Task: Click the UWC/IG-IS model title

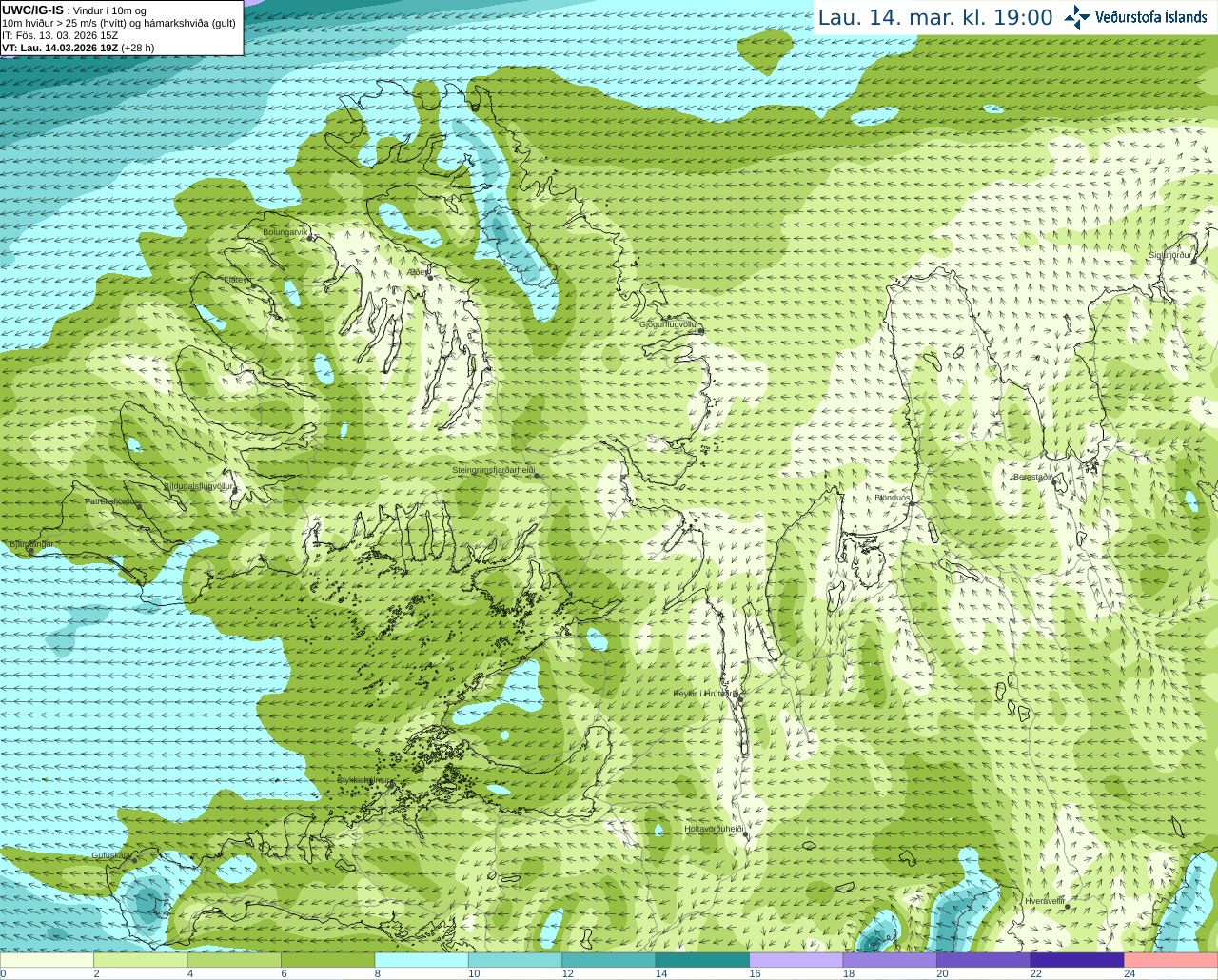Action: click(33, 10)
